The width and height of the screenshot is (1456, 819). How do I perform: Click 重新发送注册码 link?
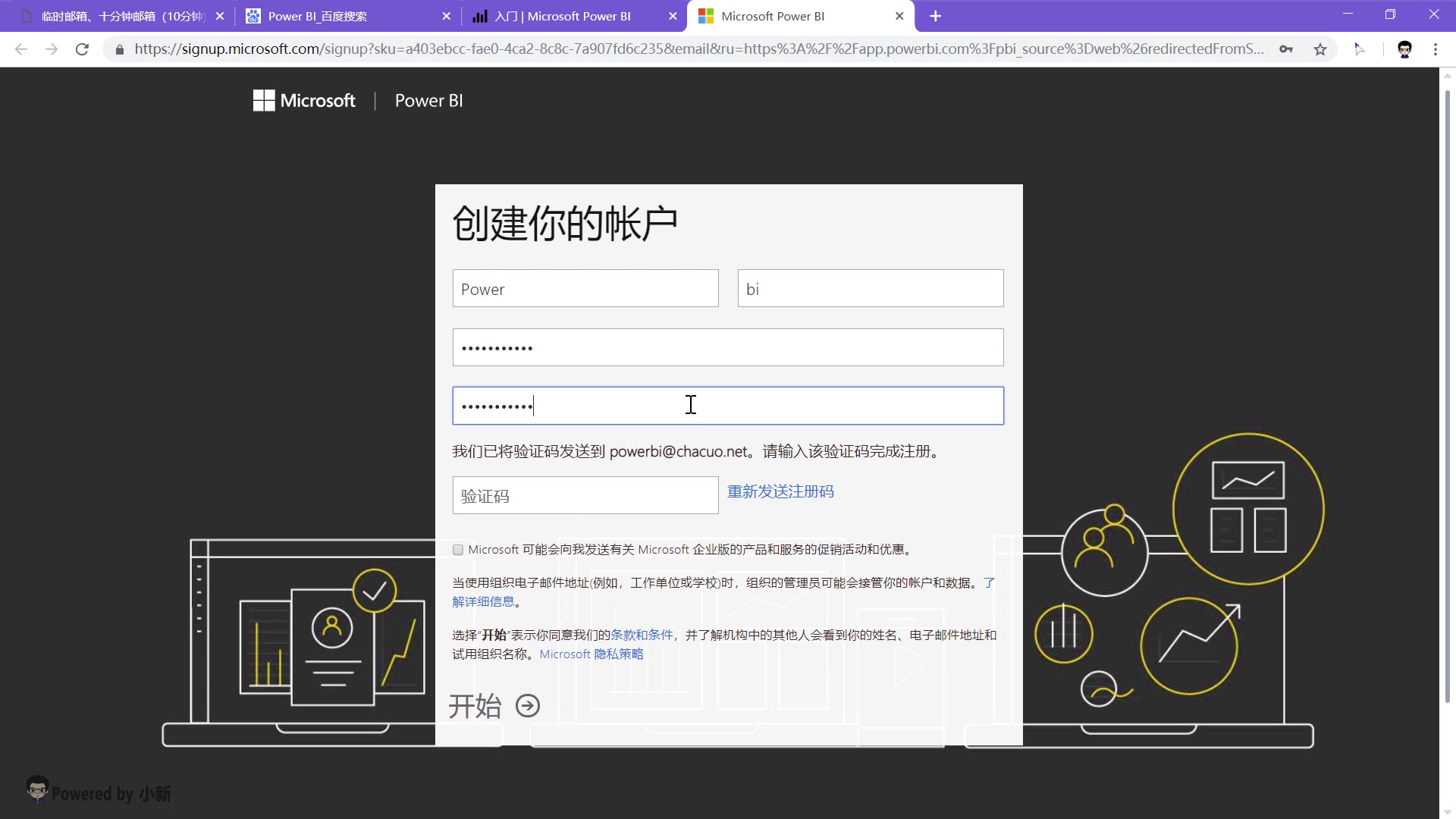pyautogui.click(x=780, y=491)
